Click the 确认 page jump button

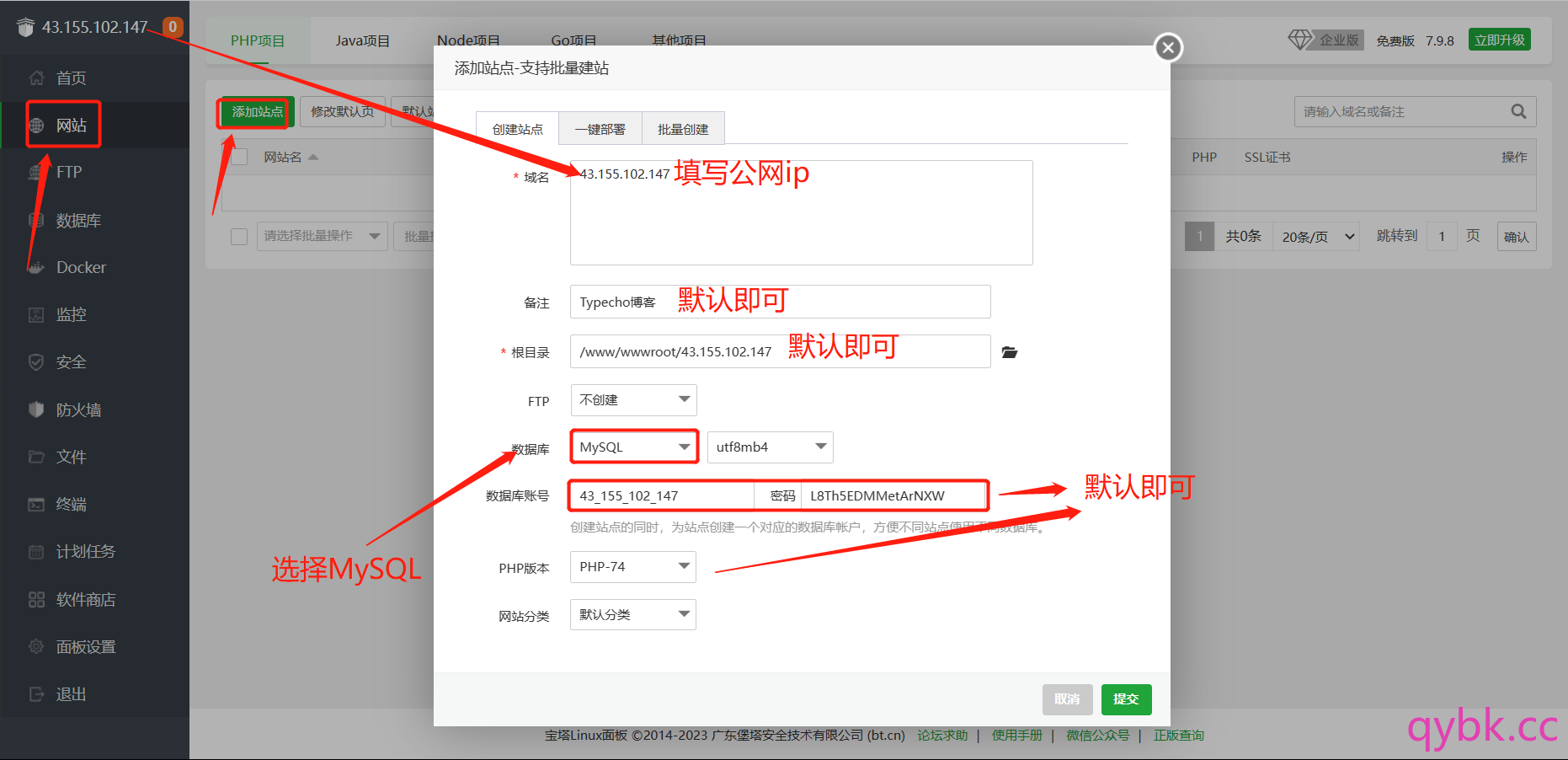1516,237
